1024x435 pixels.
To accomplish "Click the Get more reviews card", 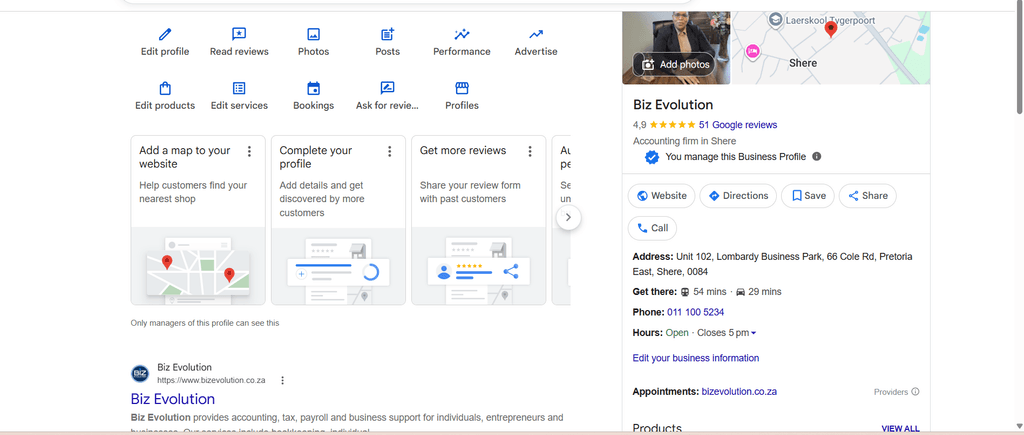I will (x=479, y=220).
